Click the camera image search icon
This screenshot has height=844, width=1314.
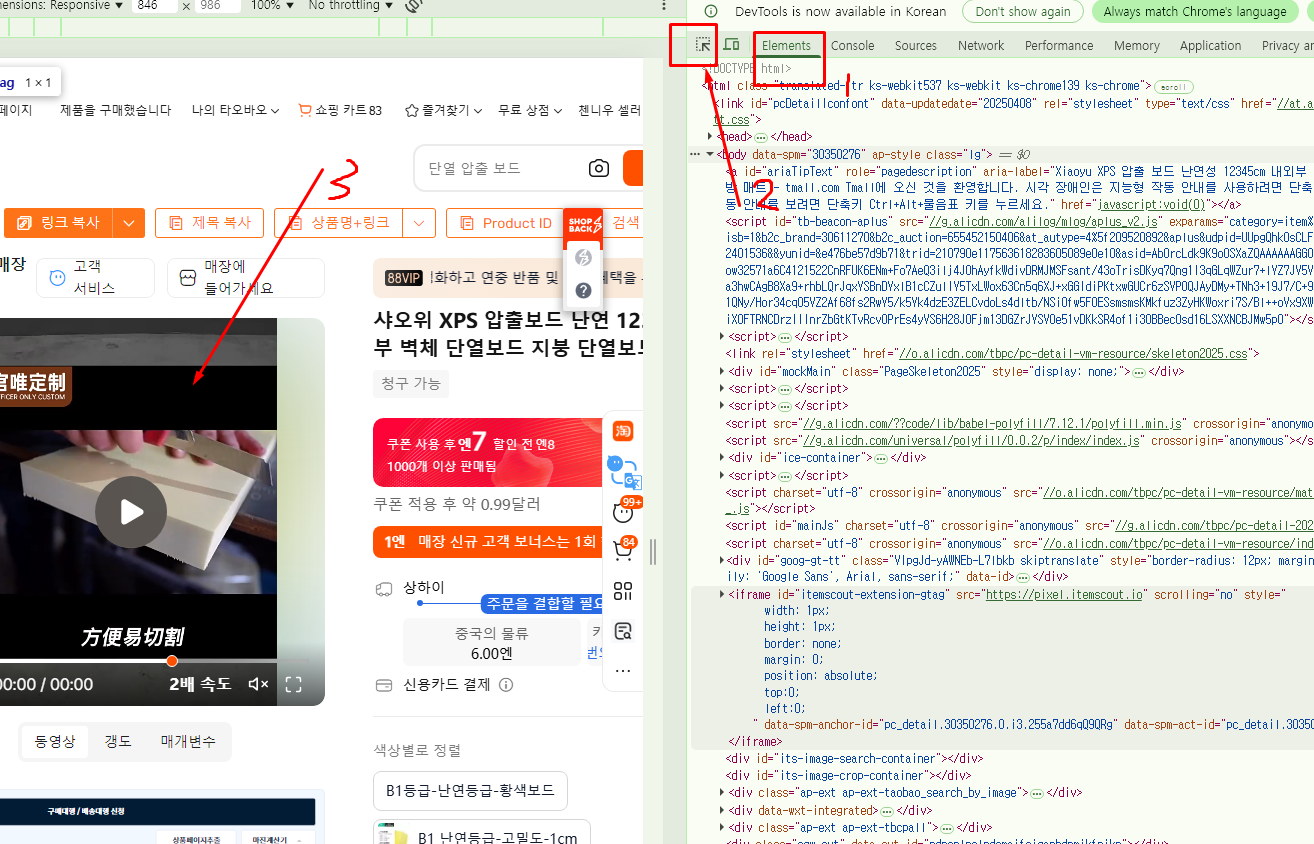click(598, 168)
